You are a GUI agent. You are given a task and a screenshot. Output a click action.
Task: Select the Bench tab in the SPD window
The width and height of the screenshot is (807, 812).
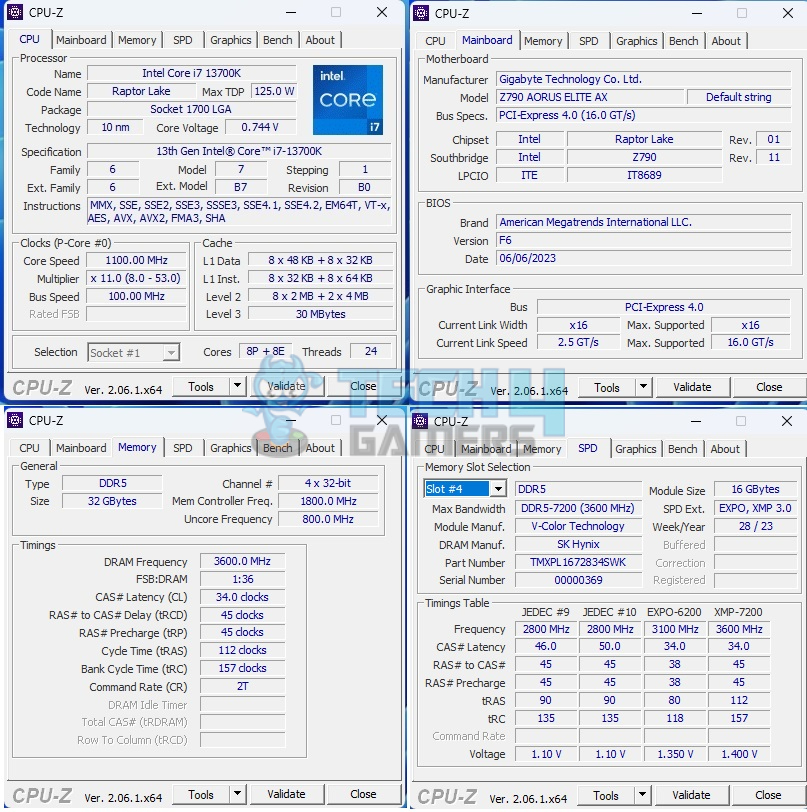(683, 449)
